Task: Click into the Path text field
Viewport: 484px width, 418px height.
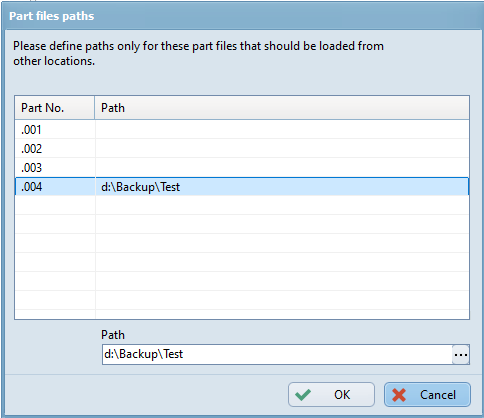Action: click(x=277, y=354)
